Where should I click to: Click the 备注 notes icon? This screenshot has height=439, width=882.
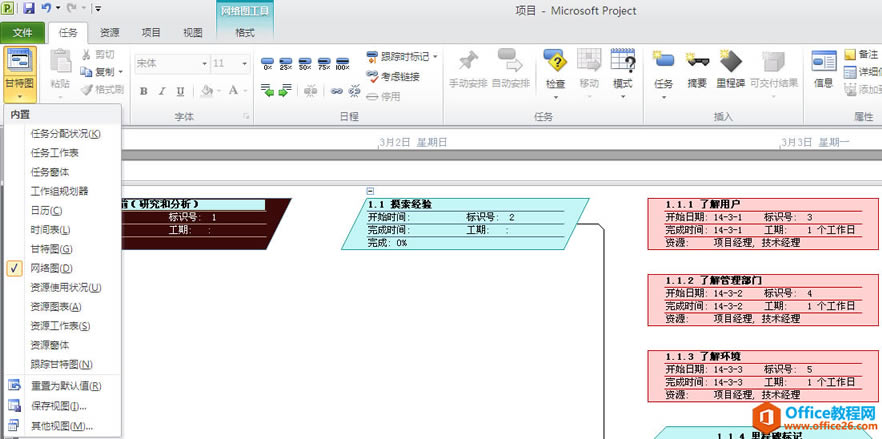tap(850, 55)
